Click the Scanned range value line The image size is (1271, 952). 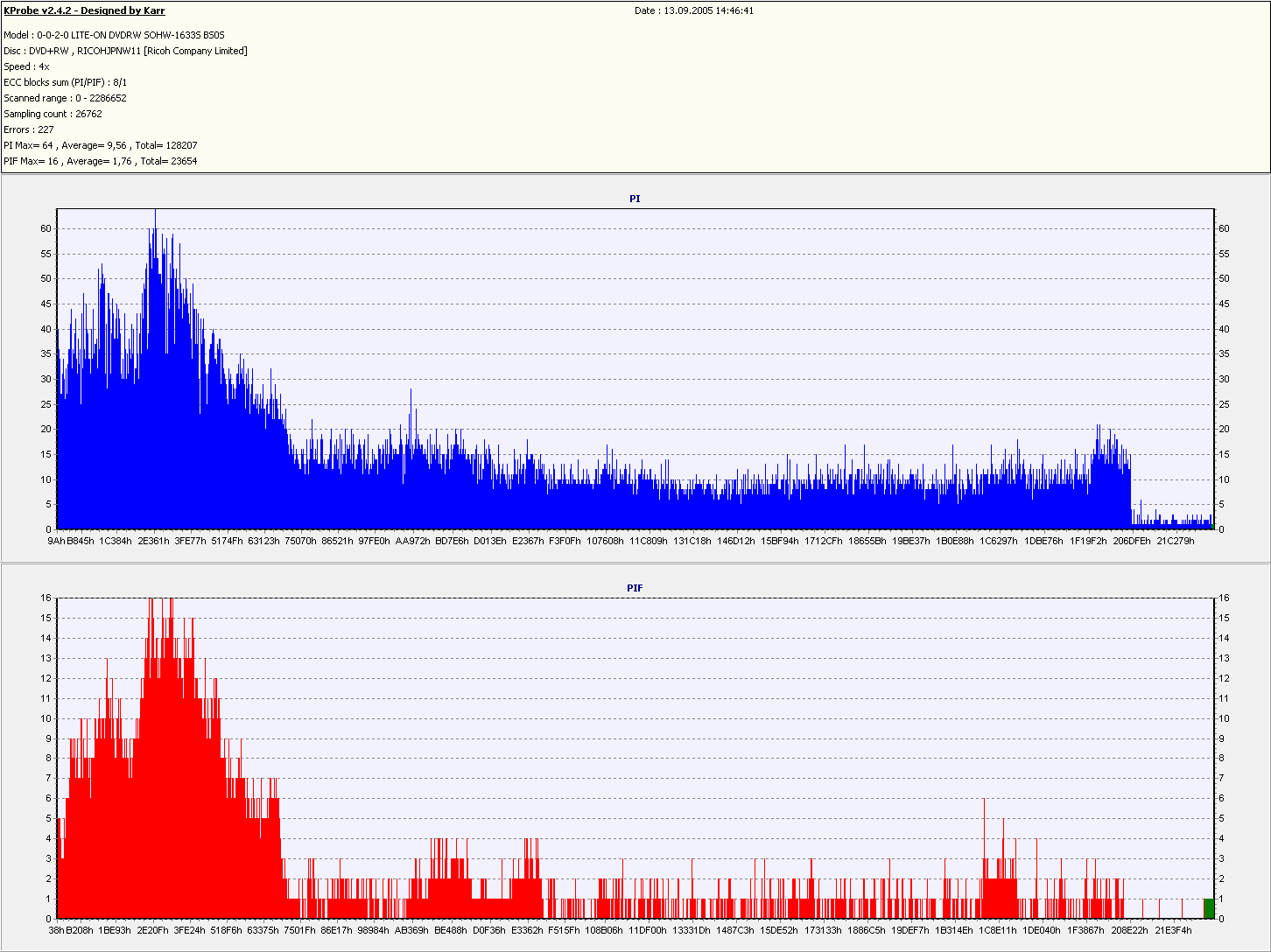[x=65, y=98]
